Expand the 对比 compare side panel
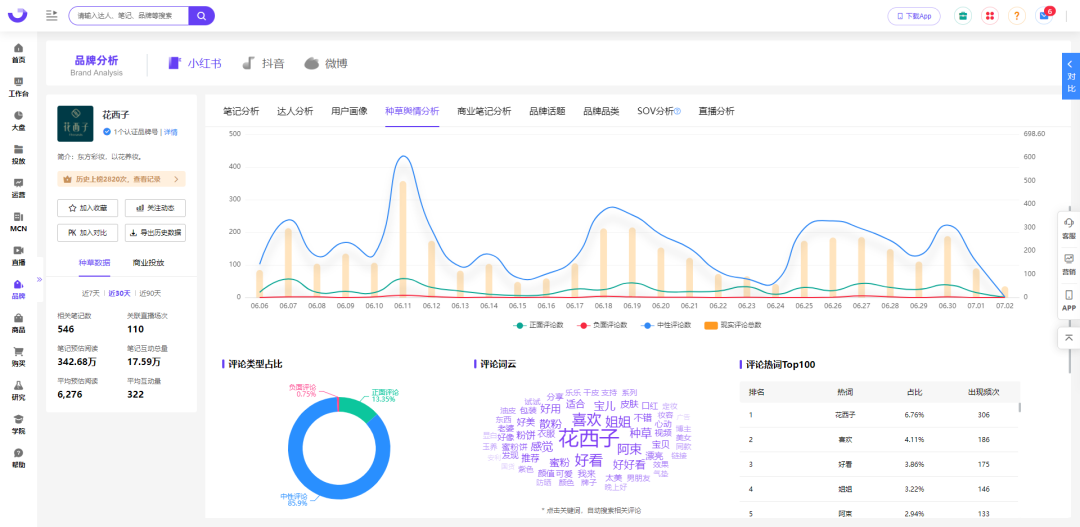 coord(1070,76)
